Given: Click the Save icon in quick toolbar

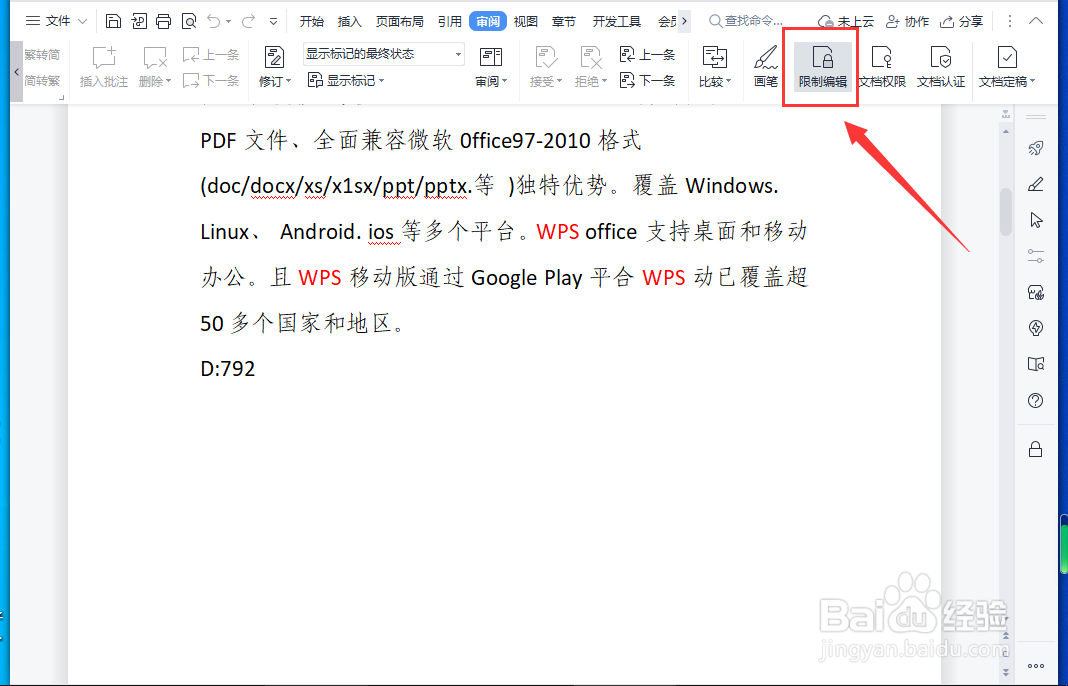Looking at the screenshot, I should point(114,21).
